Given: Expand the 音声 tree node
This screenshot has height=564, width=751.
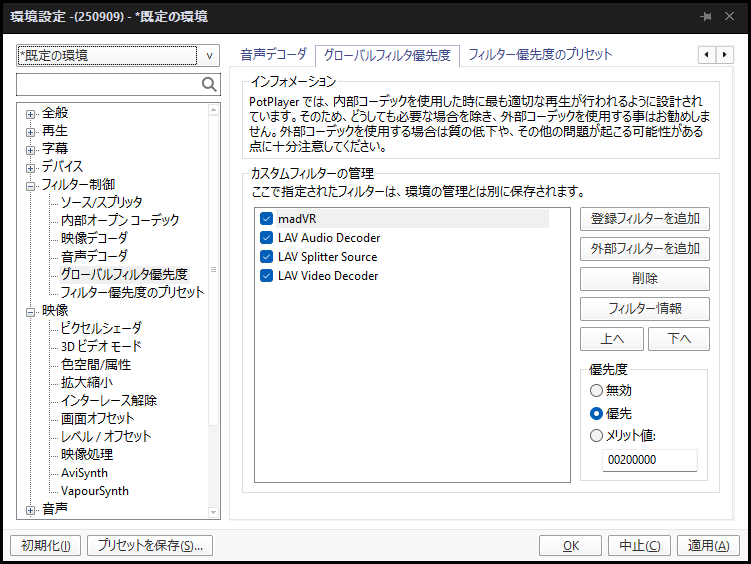Looking at the screenshot, I should click(31, 510).
